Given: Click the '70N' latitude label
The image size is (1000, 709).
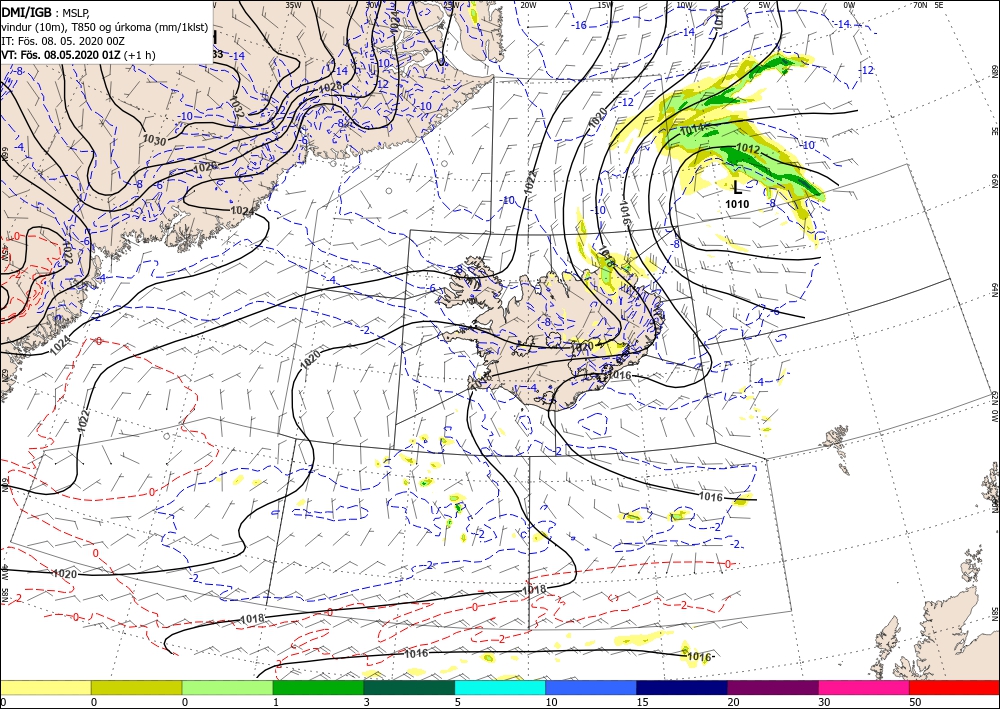Looking at the screenshot, I should click(920, 5).
